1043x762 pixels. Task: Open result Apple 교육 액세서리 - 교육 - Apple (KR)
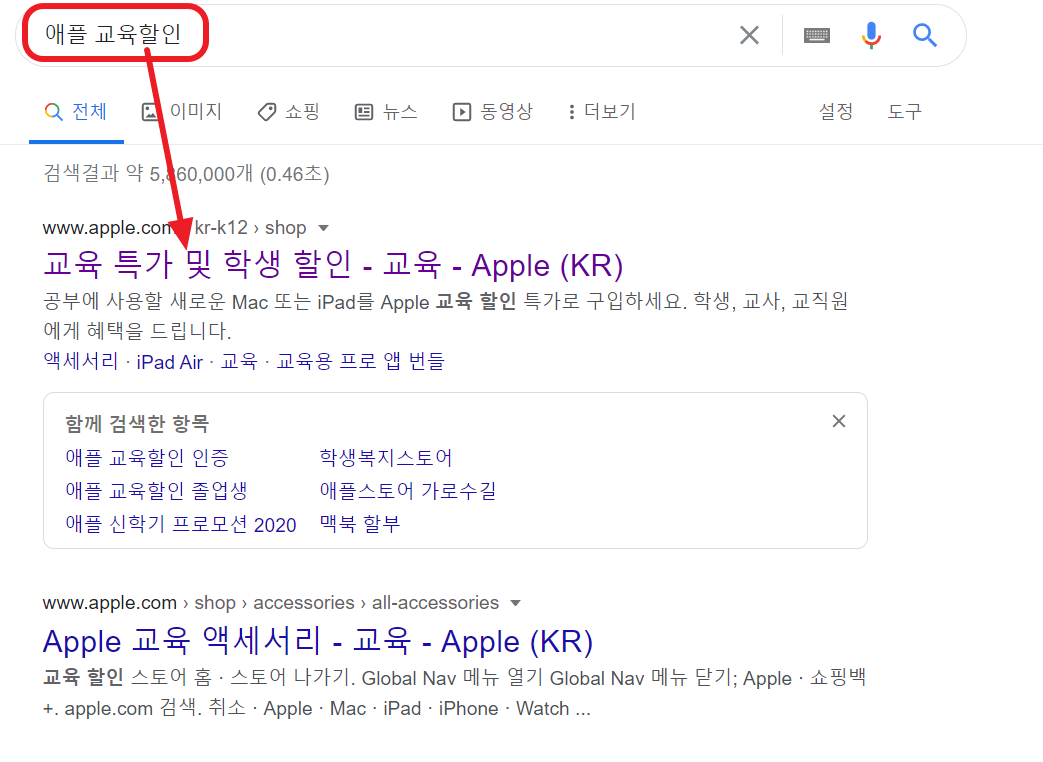tap(317, 641)
